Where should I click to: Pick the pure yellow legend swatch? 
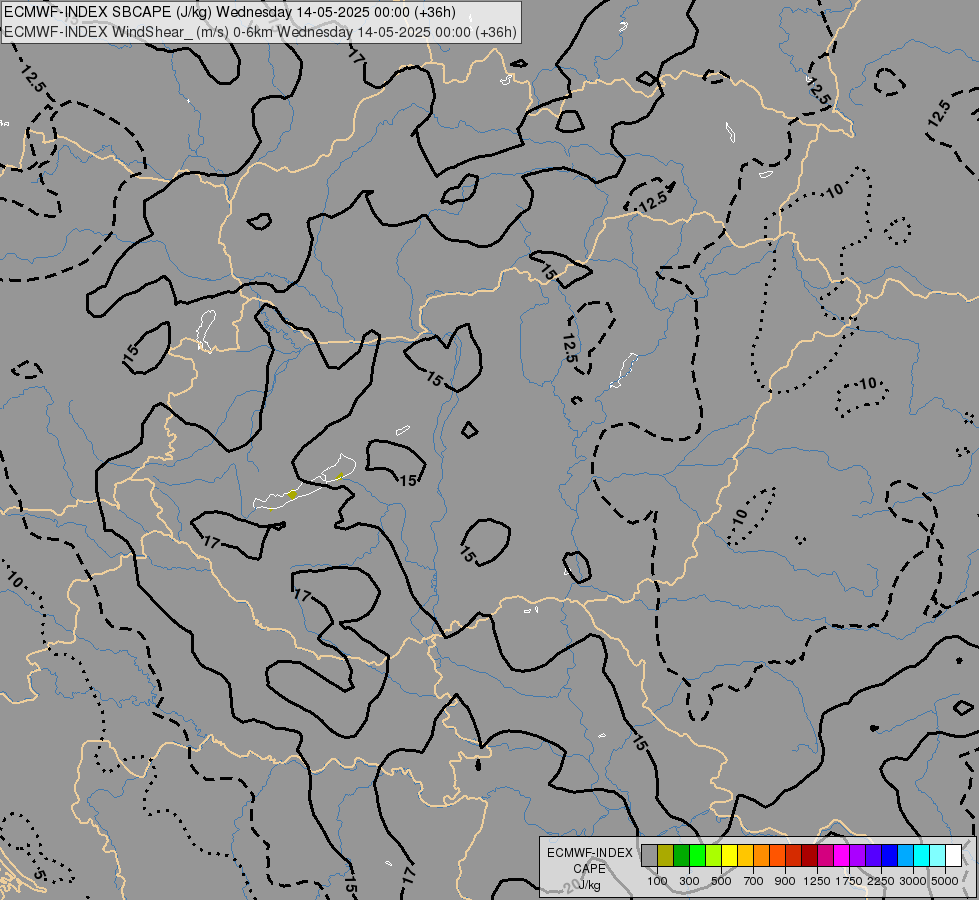tap(729, 855)
